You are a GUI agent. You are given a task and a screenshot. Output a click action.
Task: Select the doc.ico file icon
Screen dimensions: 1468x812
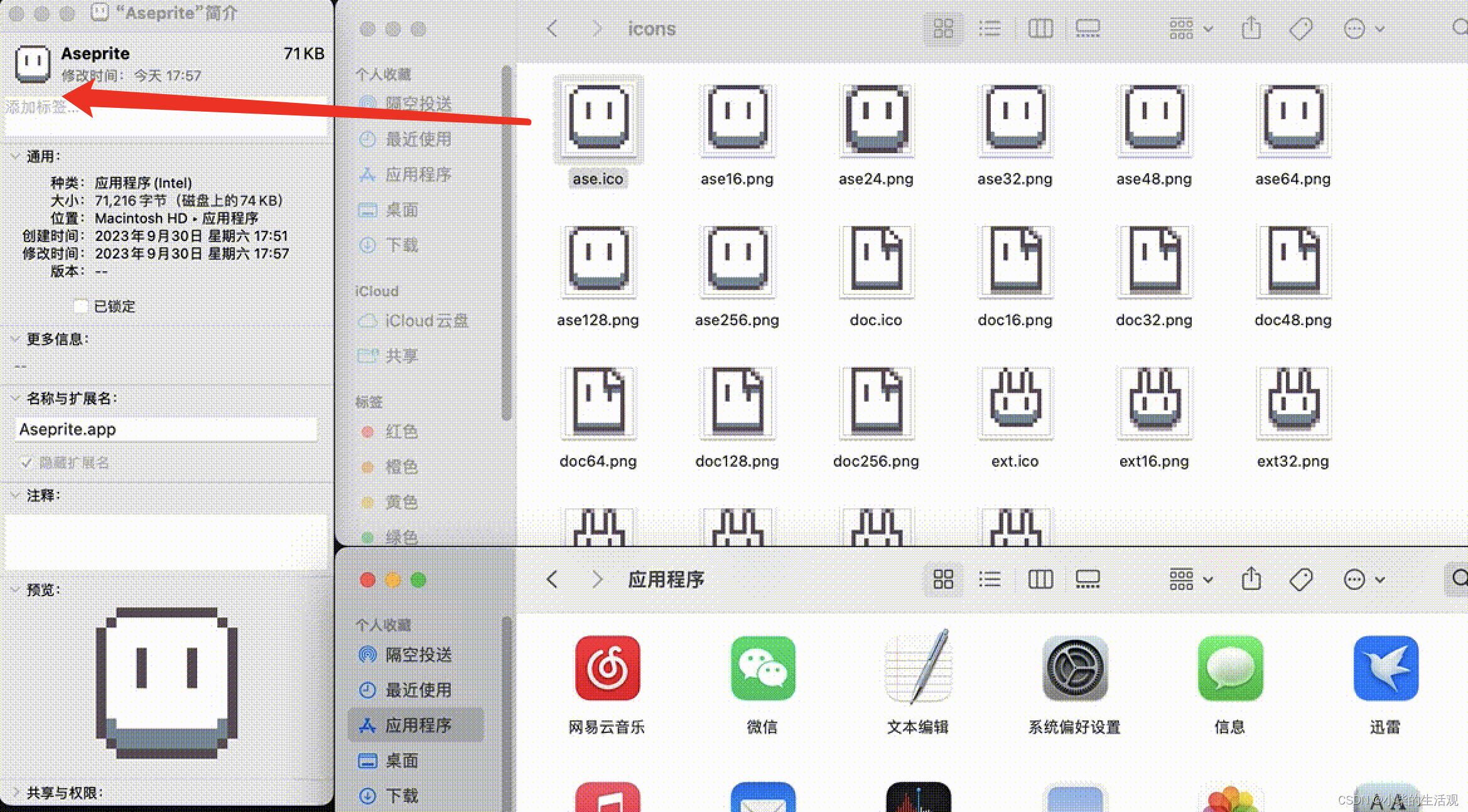(877, 260)
